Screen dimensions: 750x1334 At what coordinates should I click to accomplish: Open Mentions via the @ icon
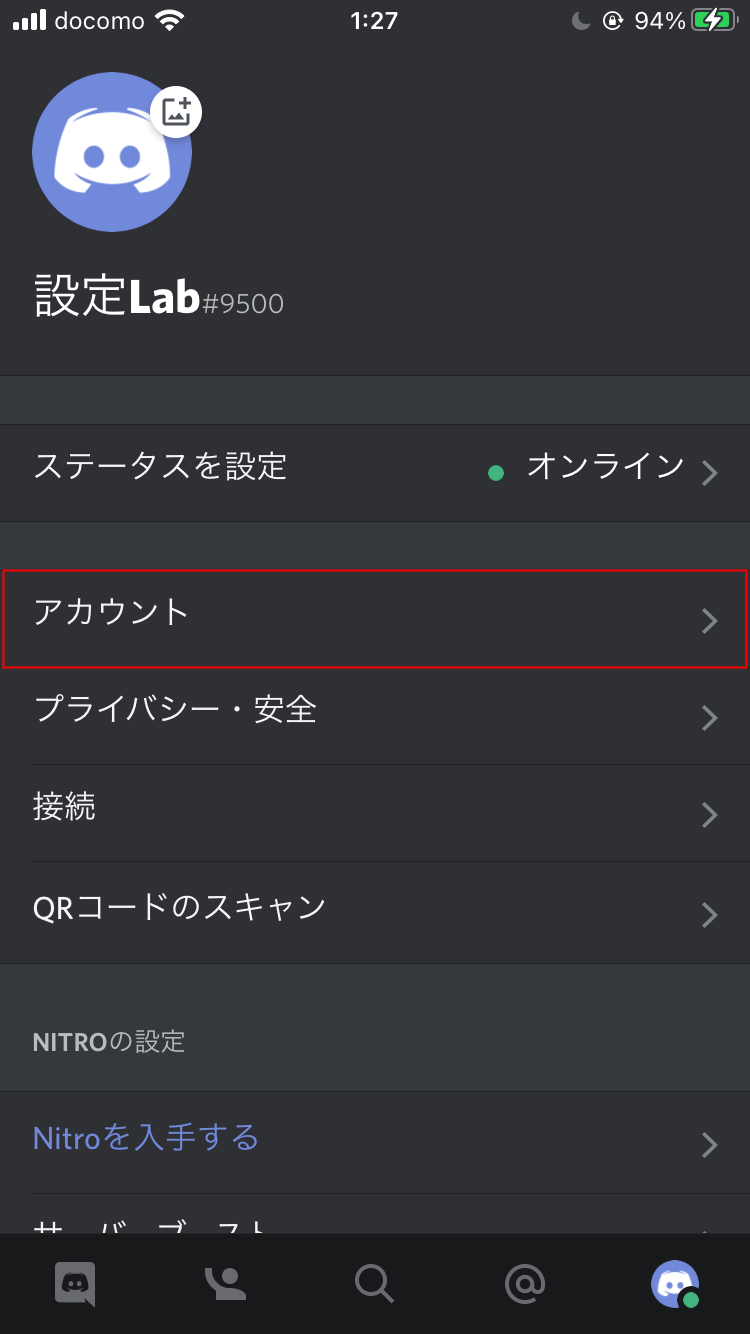click(525, 1283)
